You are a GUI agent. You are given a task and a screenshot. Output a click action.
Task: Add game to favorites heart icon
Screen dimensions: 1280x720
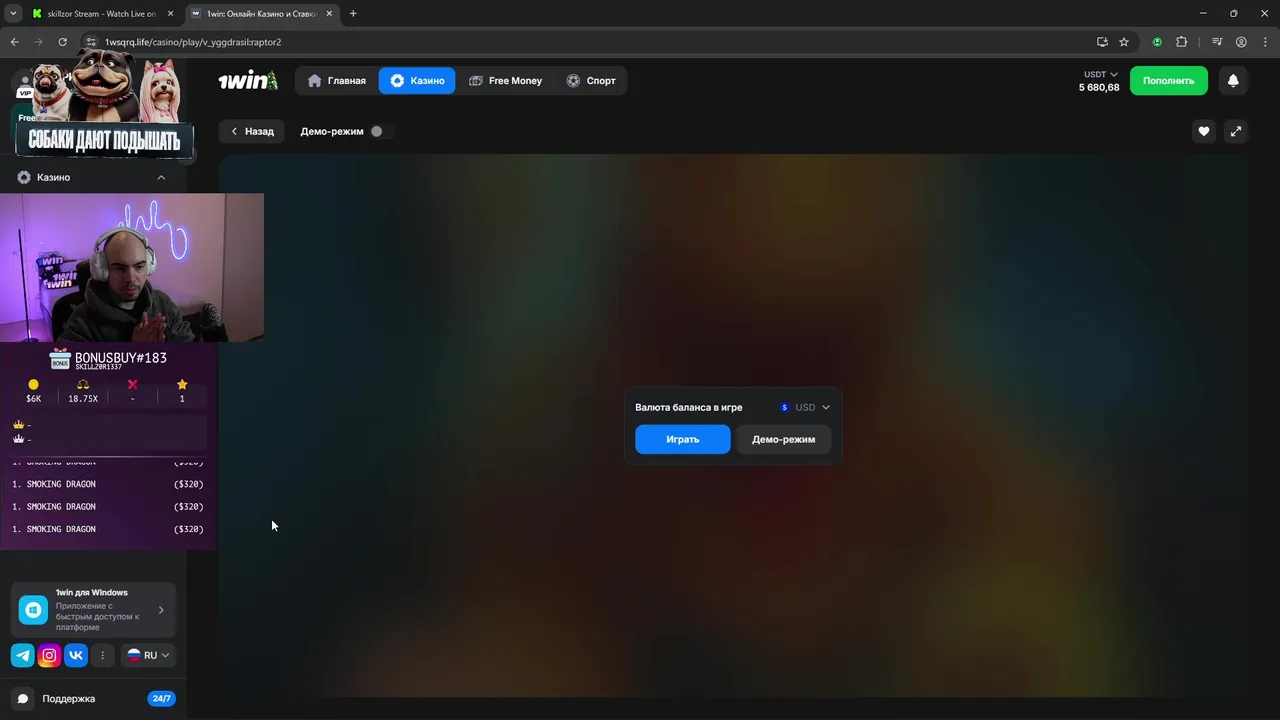click(1204, 131)
